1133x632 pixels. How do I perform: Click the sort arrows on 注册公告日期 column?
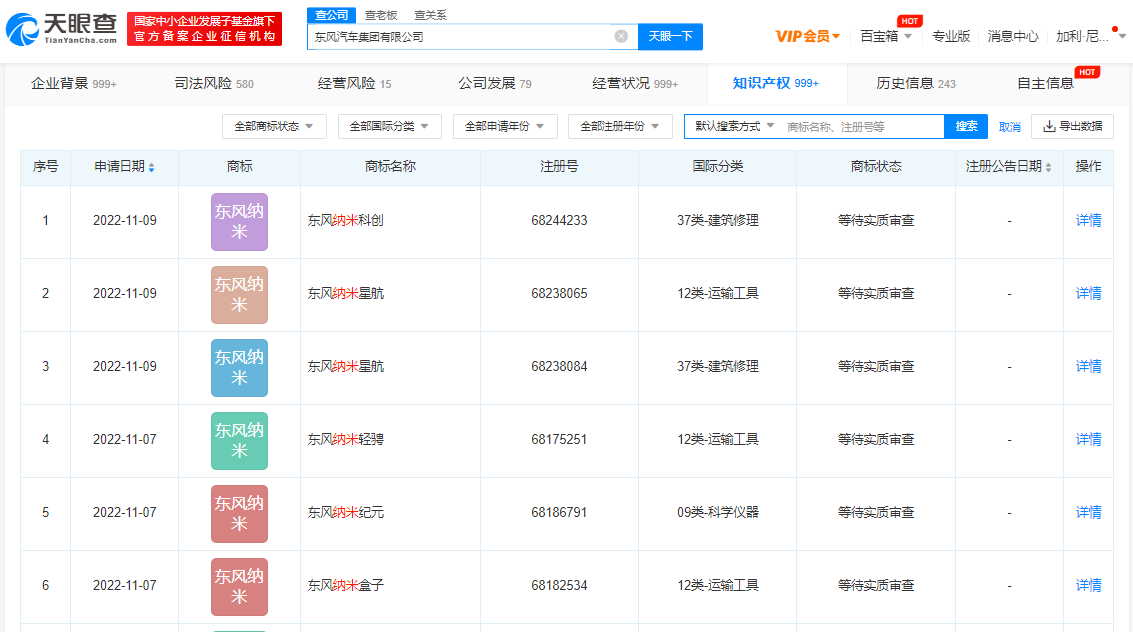pos(1047,167)
